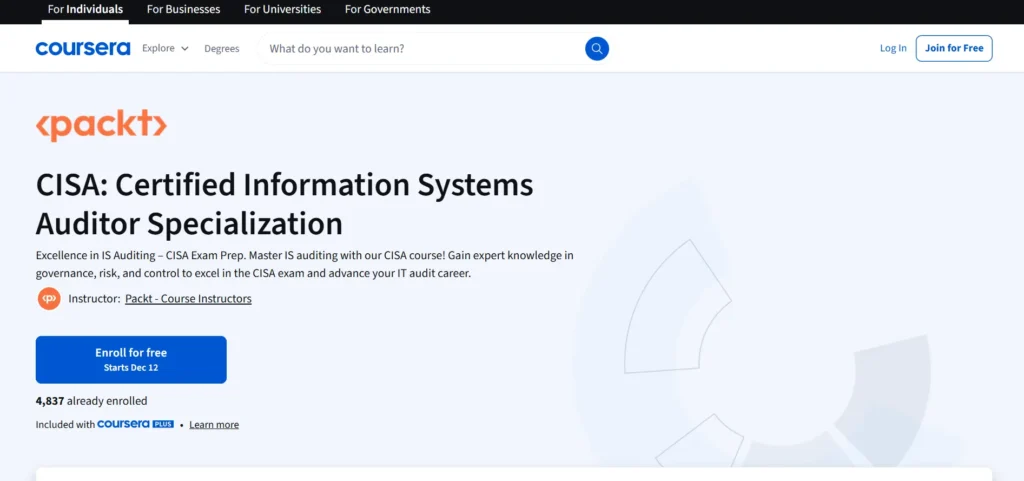
Task: Click the CISA Specialization course title
Action: click(284, 203)
